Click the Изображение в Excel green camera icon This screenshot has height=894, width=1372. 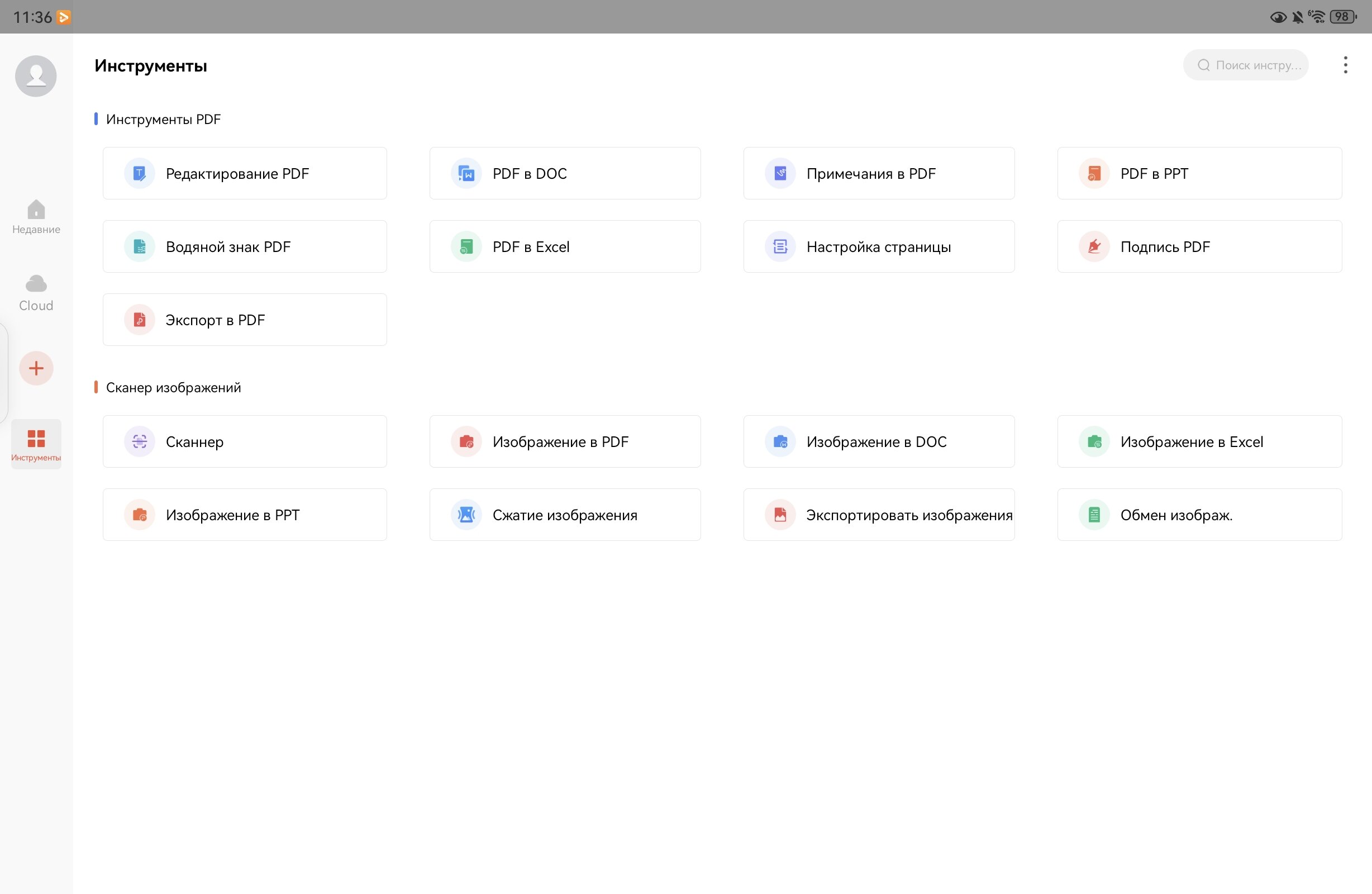click(1094, 442)
